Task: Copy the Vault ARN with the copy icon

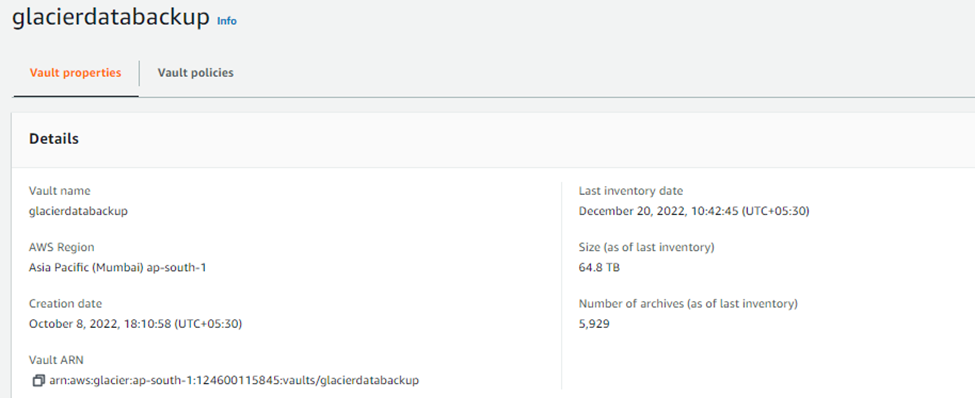Action: (x=38, y=379)
